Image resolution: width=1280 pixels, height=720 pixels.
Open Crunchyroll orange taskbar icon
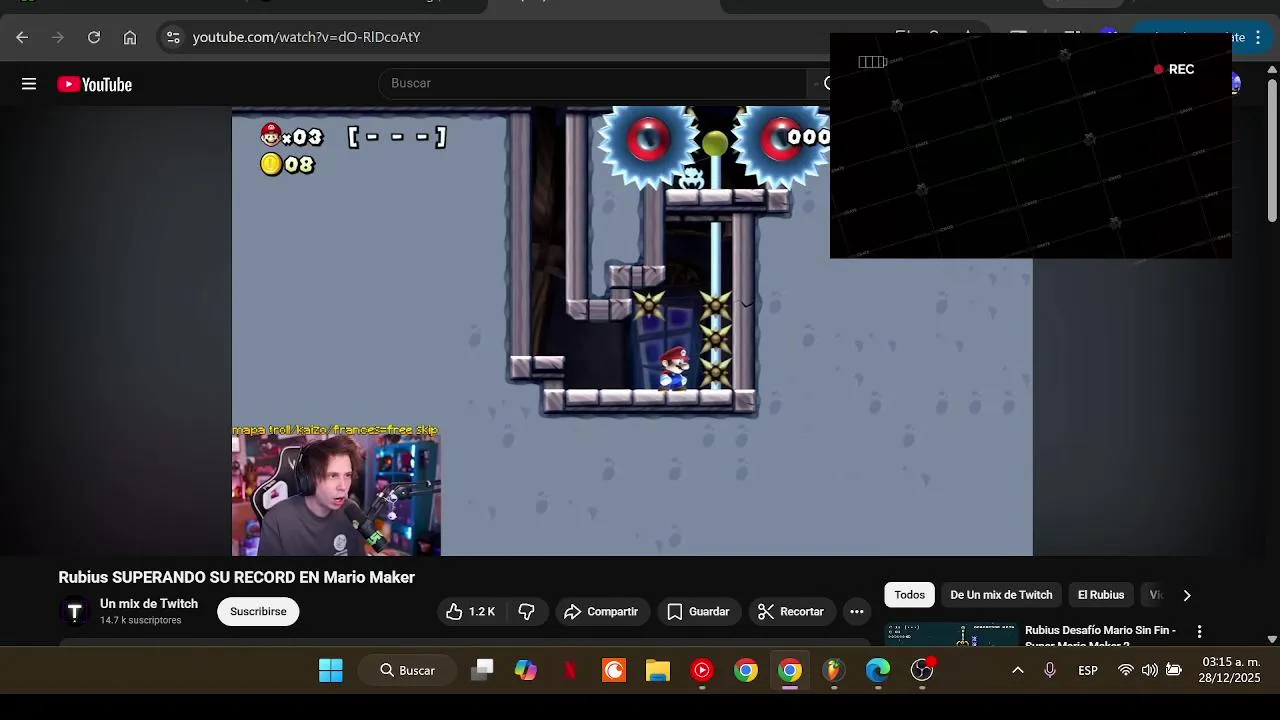[x=614, y=670]
